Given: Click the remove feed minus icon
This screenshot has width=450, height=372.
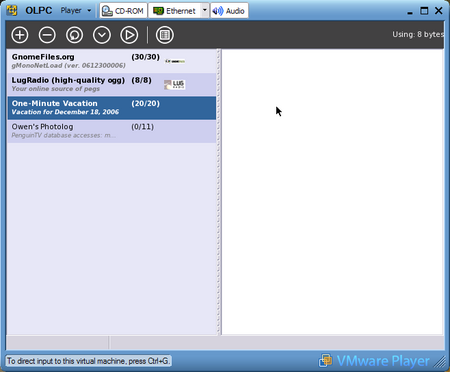Looking at the screenshot, I should coord(47,35).
